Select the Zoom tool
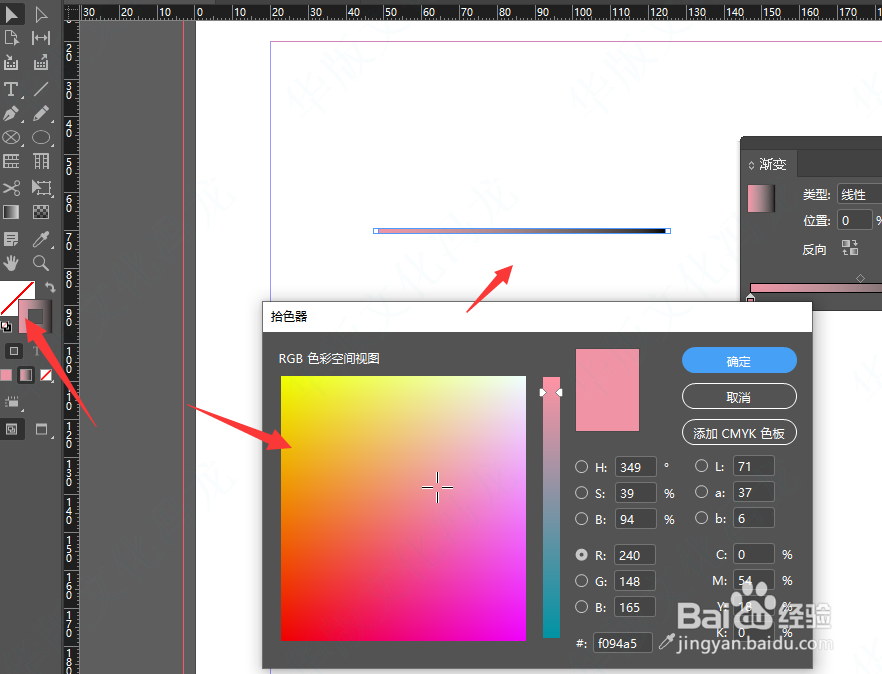This screenshot has width=882, height=674. [x=40, y=263]
